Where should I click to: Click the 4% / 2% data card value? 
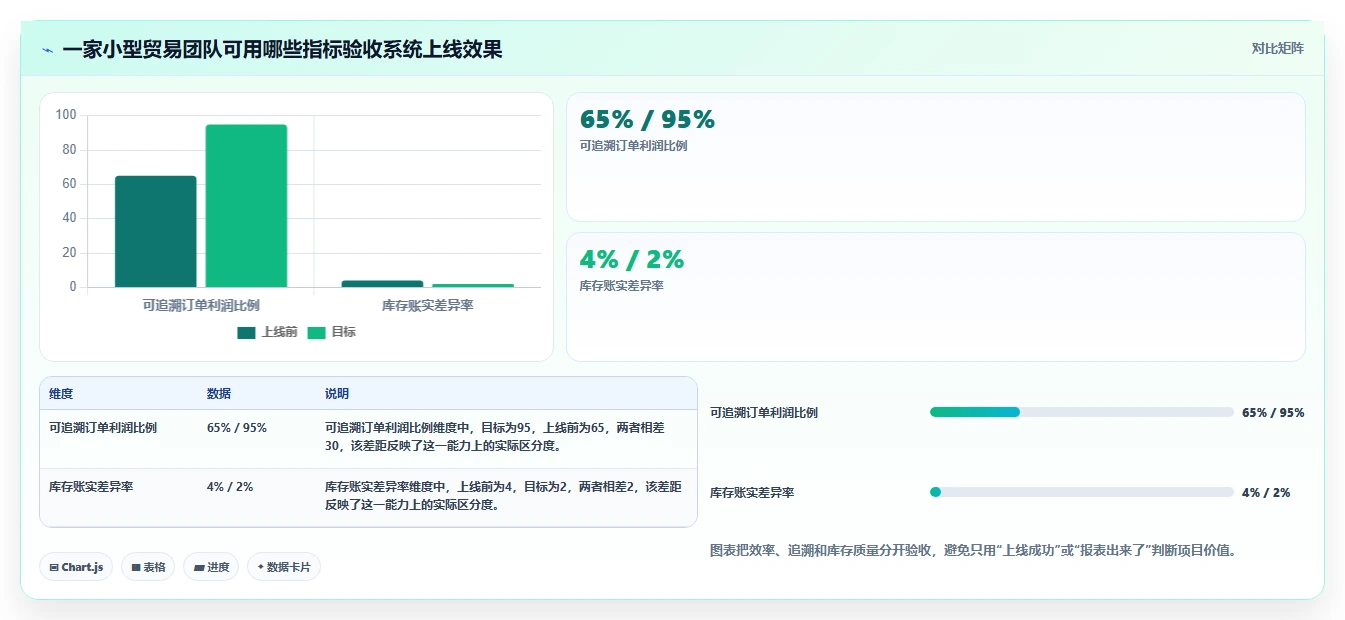point(632,260)
